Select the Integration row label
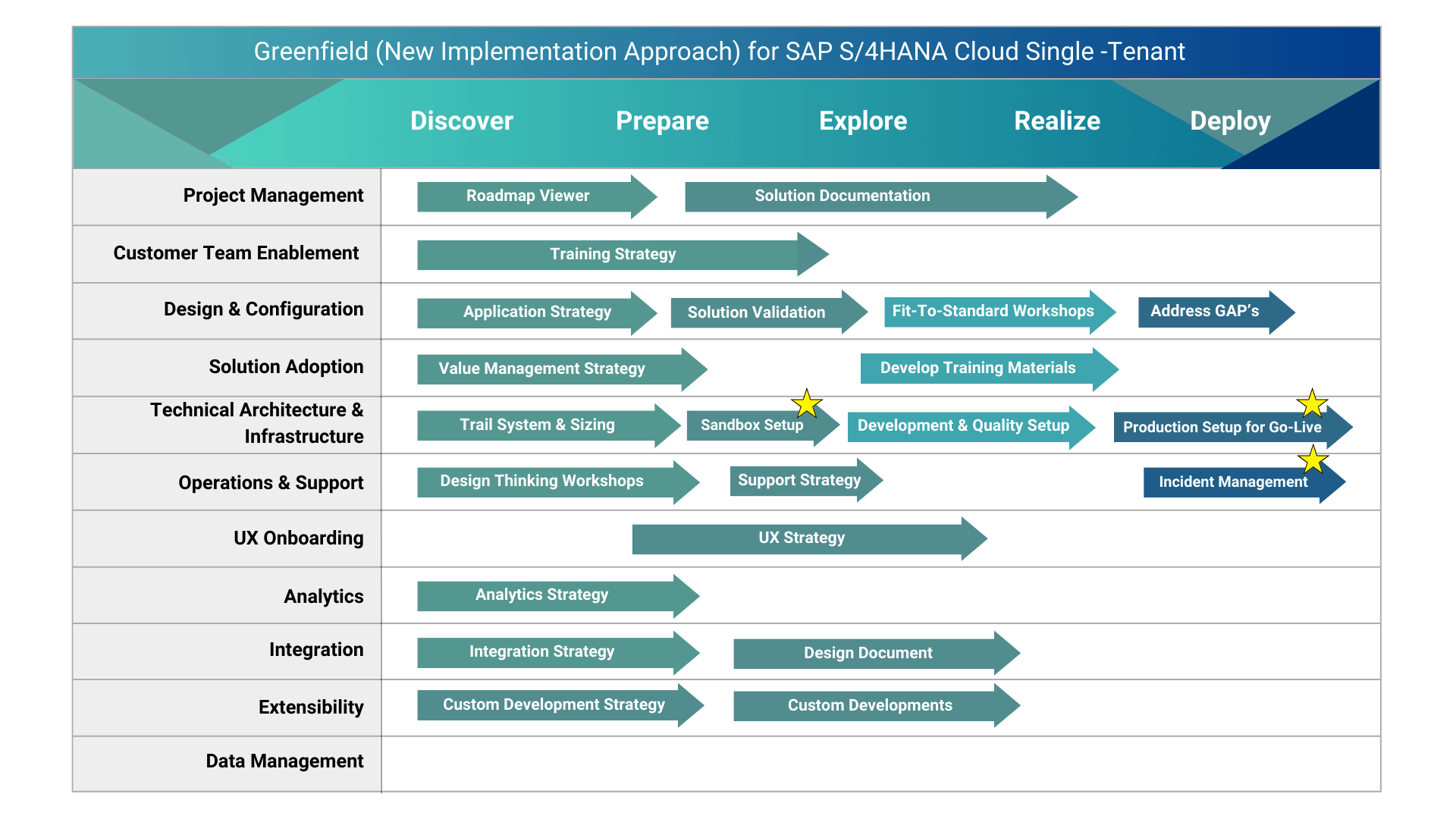1456x819 pixels. 316,650
